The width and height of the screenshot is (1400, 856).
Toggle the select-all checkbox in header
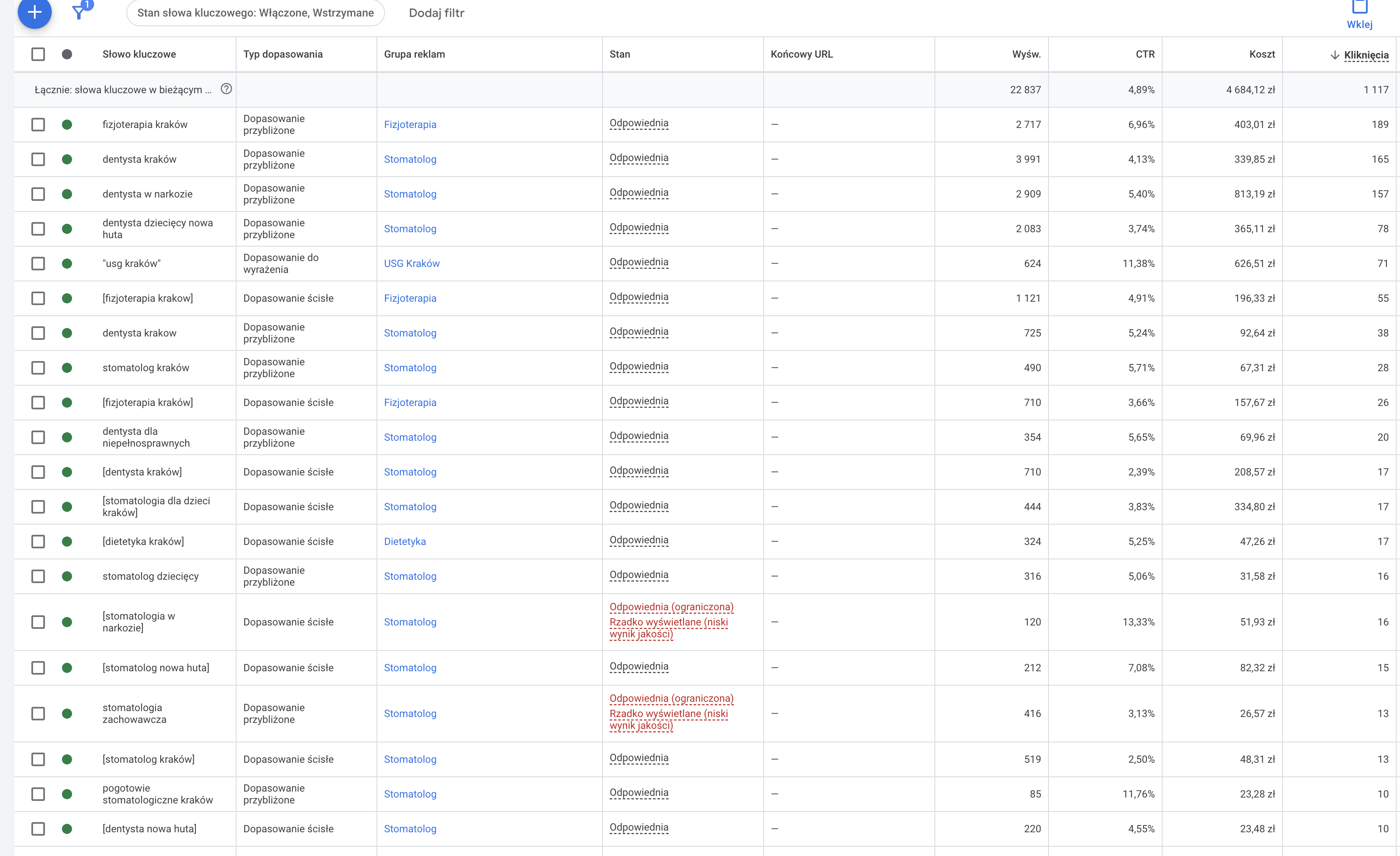tap(38, 55)
